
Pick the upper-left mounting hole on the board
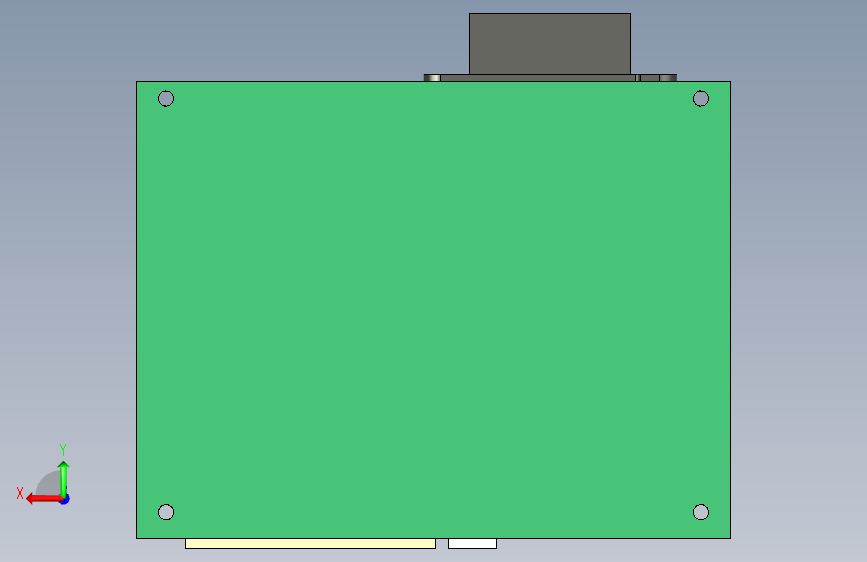tap(166, 98)
